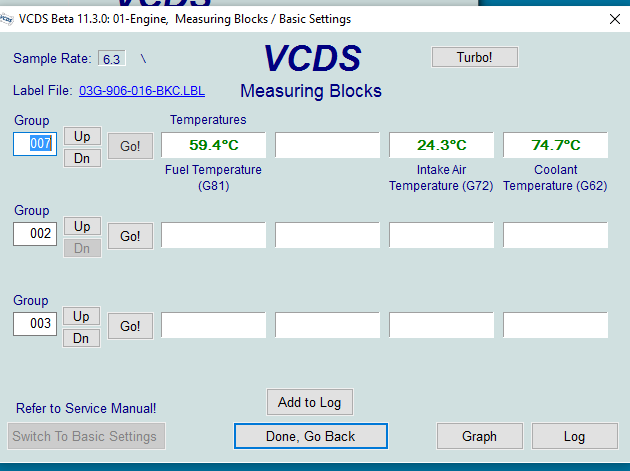Click the 74.7°C coolant temperature value
The image size is (630, 471).
[555, 145]
